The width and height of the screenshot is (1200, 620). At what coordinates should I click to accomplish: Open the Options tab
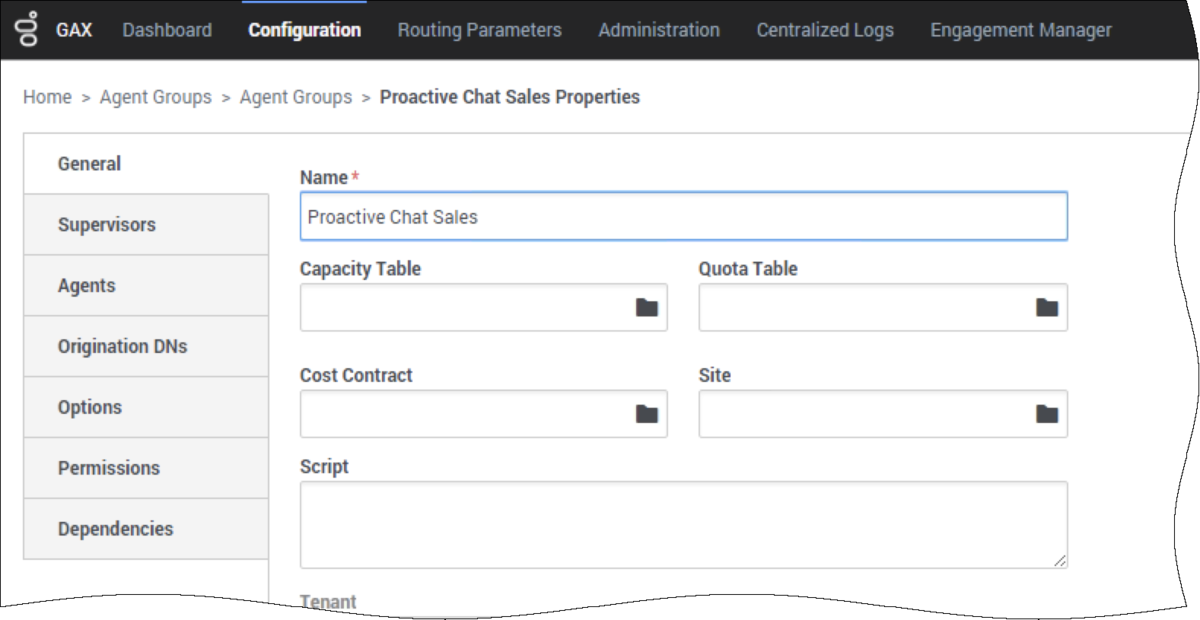point(146,408)
